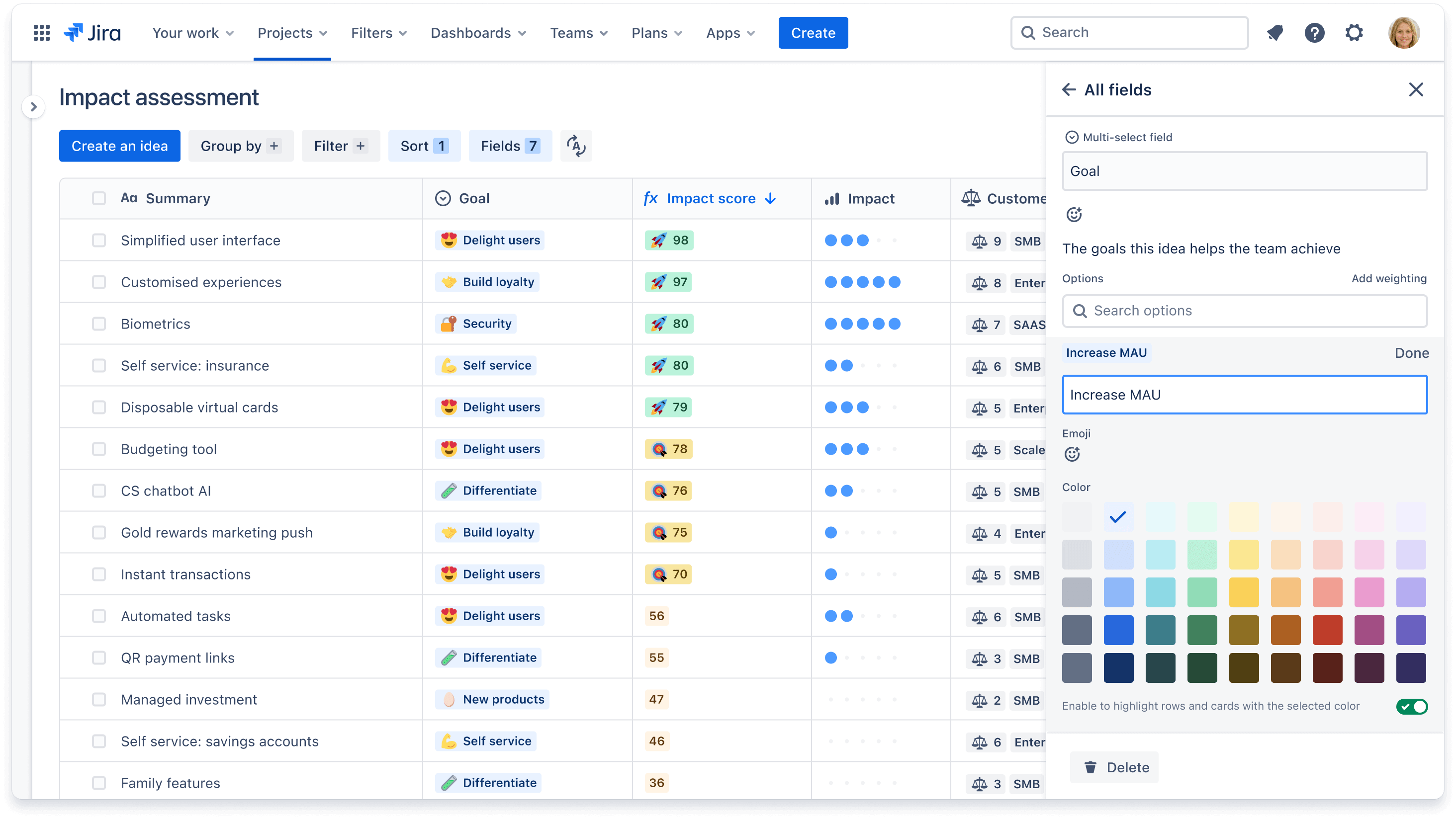The image size is (1456, 819).
Task: Check the checkbox next to Biometrics
Action: (x=99, y=324)
